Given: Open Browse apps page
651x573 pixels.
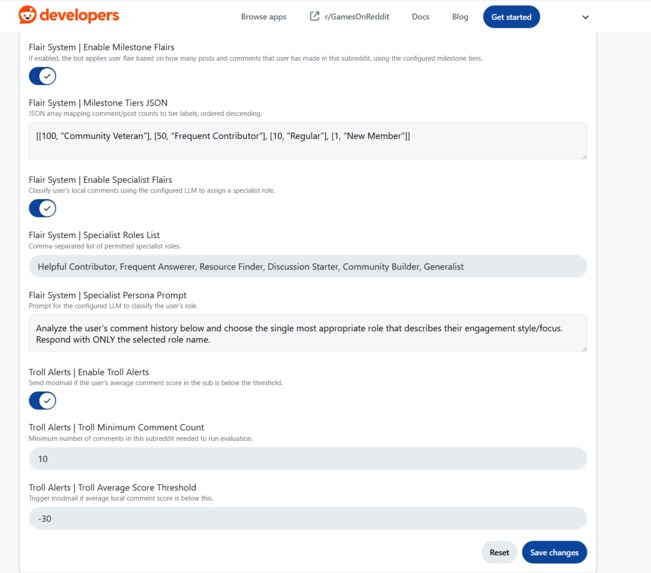Looking at the screenshot, I should [264, 17].
